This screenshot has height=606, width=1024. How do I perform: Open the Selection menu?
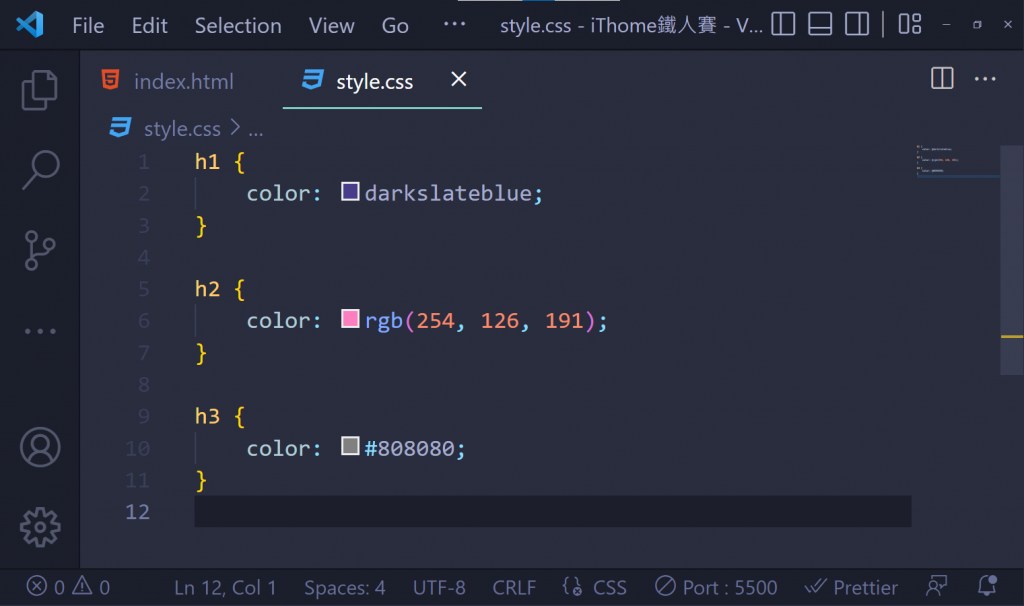pos(238,26)
